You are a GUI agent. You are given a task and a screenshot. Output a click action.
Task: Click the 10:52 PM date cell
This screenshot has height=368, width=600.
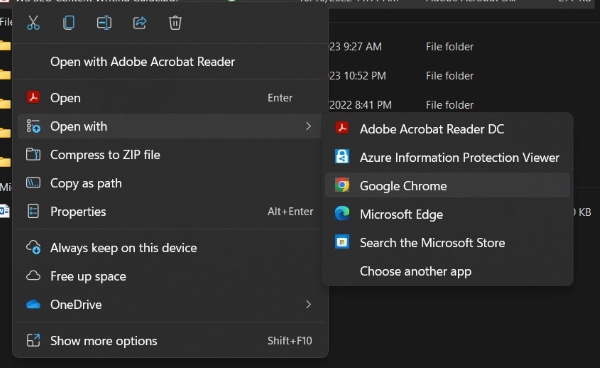tap(358, 76)
